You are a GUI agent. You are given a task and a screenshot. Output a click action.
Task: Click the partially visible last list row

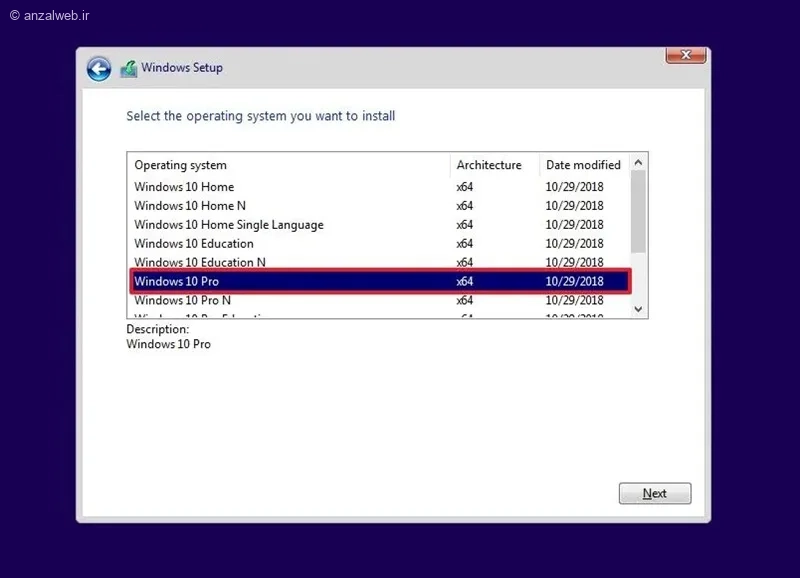(378, 314)
